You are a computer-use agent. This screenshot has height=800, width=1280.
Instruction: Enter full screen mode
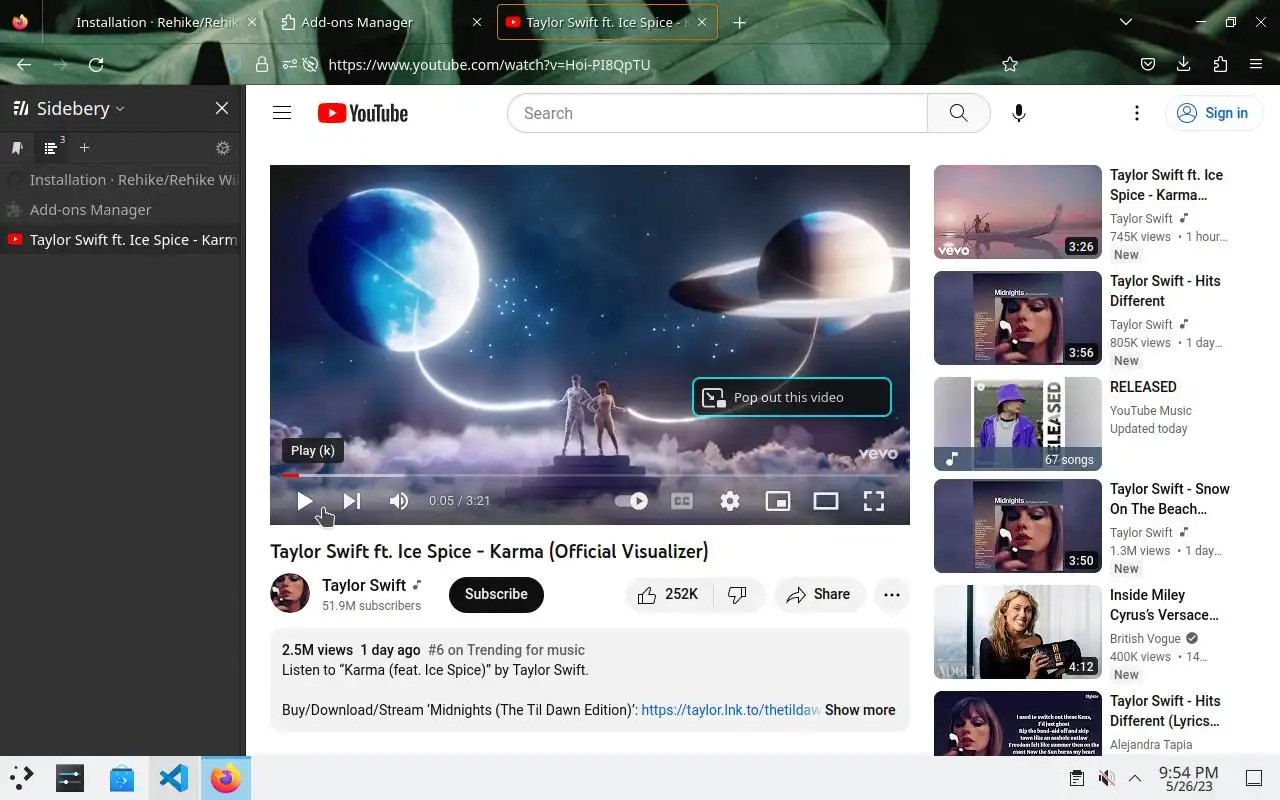click(x=874, y=501)
